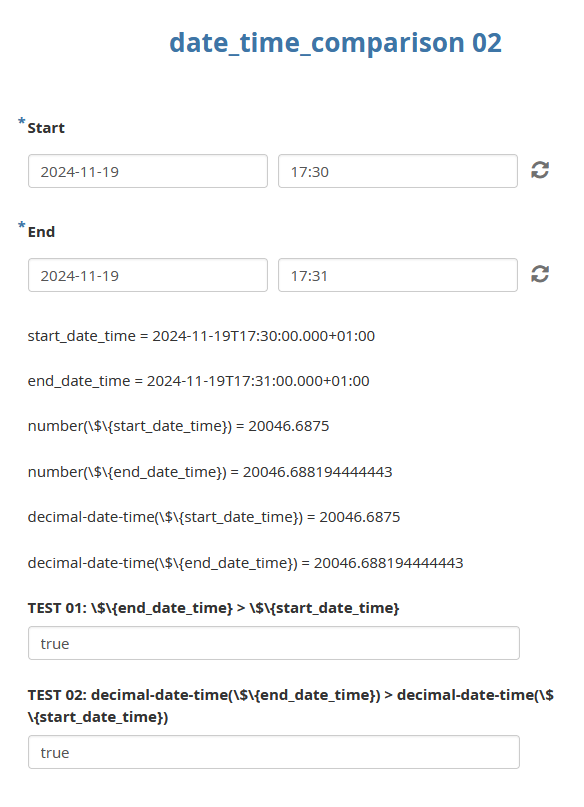Click the End date field 2024-11-19

tap(148, 275)
